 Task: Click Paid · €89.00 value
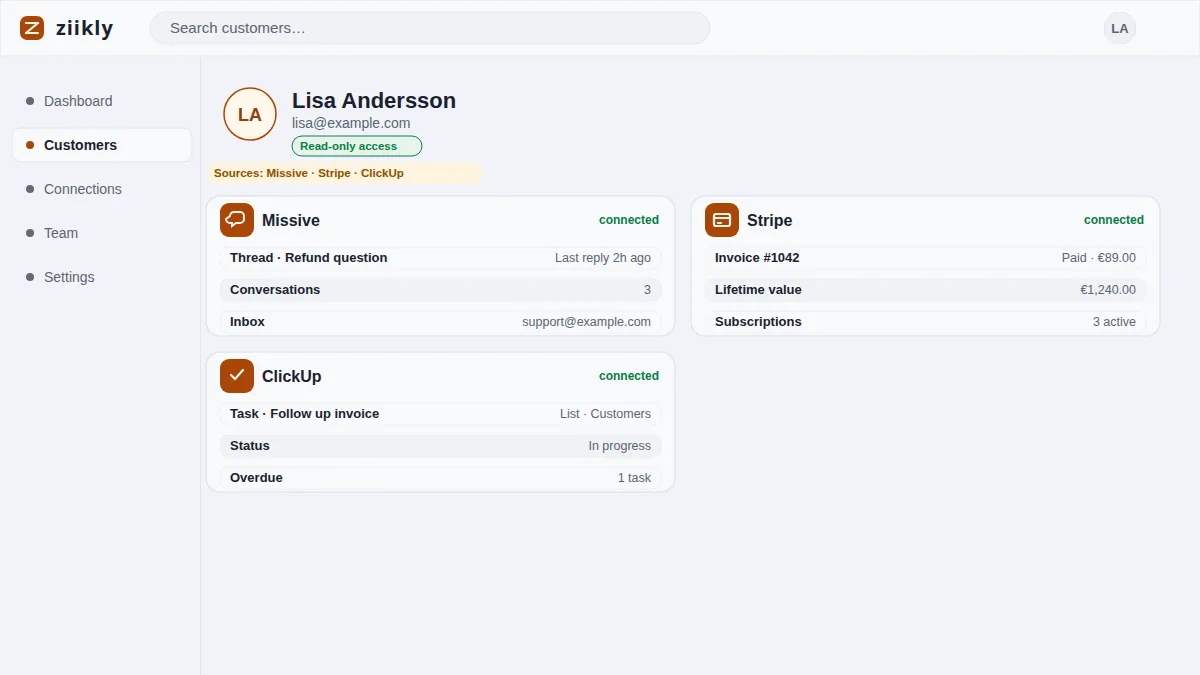(1099, 258)
